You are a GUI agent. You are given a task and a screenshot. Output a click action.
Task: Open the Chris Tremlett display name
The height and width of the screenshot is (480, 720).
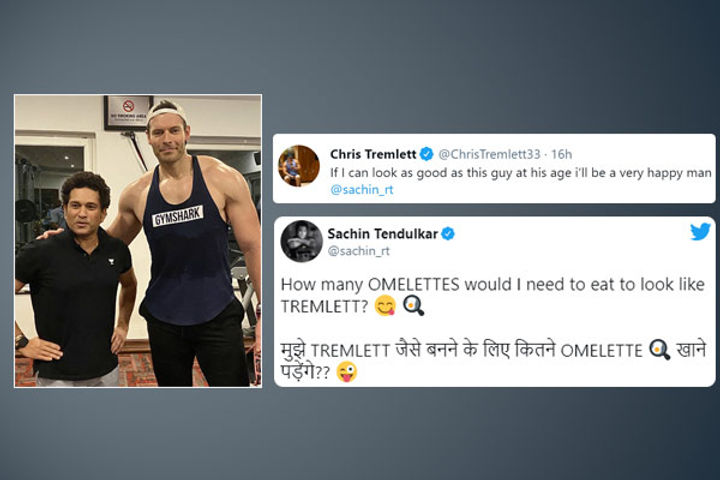coord(373,154)
